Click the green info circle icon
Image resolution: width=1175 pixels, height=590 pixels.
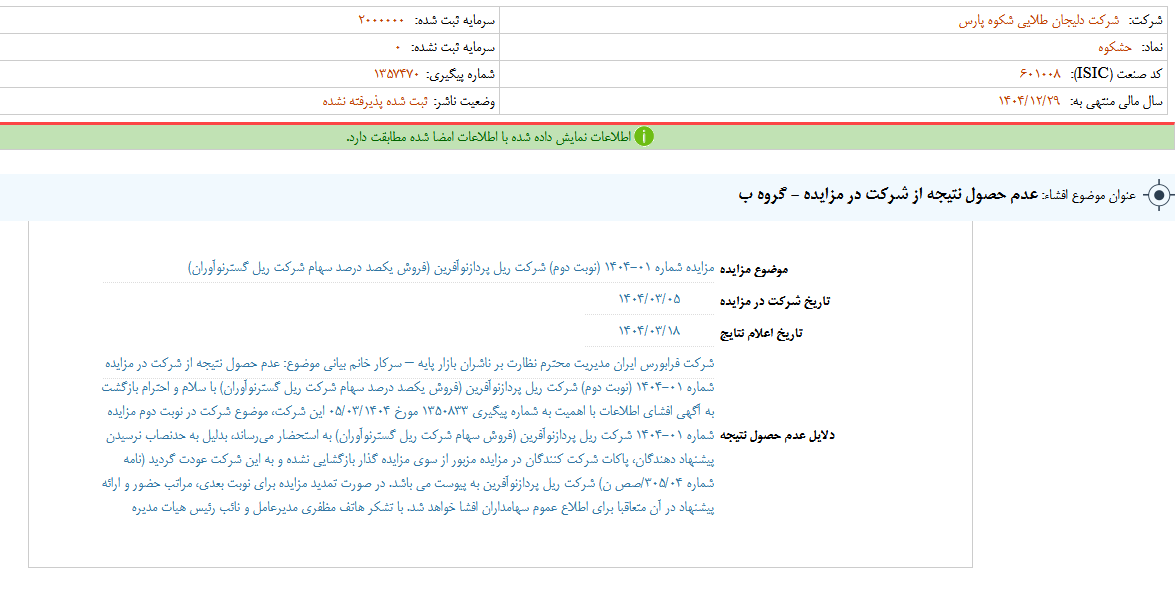(x=644, y=136)
